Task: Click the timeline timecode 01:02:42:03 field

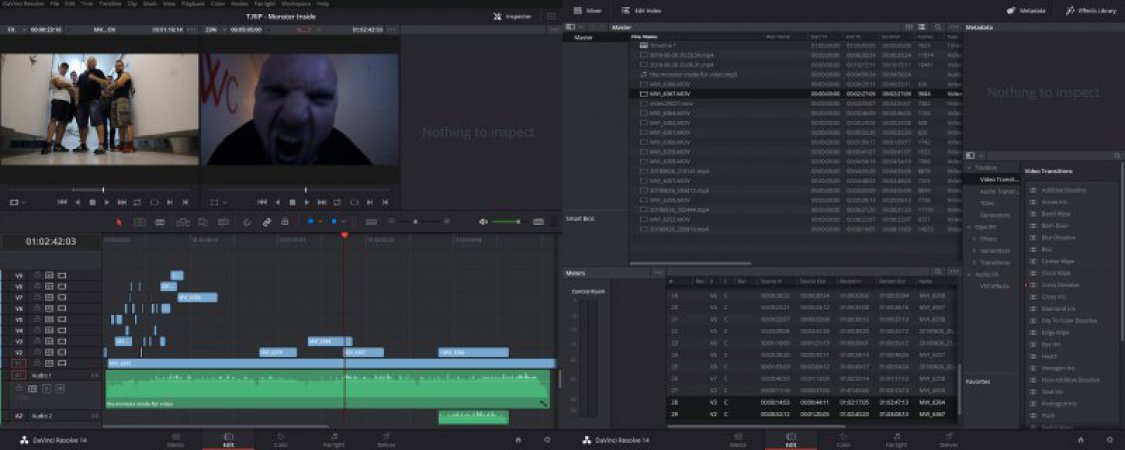Action: coord(51,242)
